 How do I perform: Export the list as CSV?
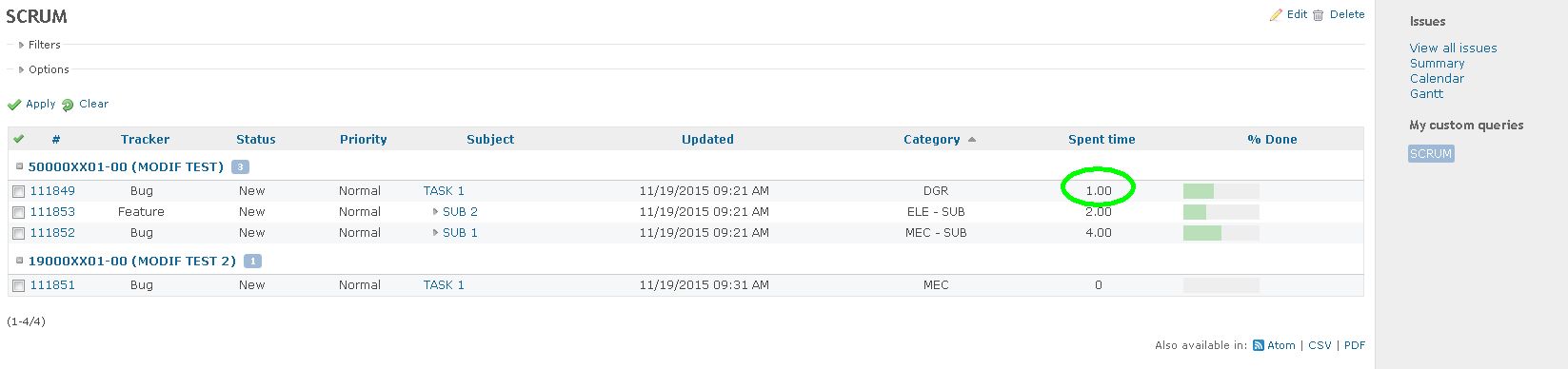[1320, 346]
